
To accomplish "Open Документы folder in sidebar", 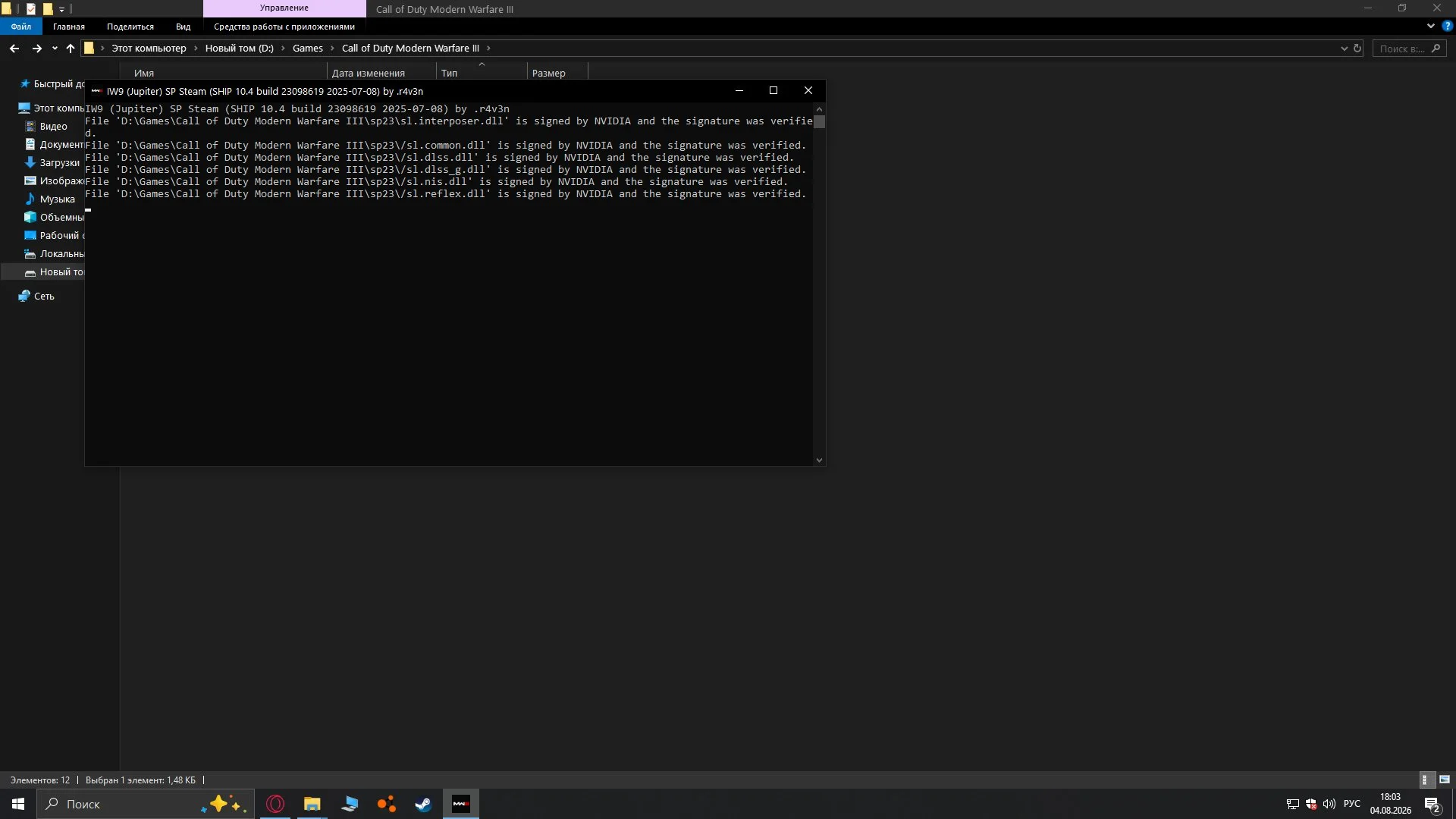I will click(x=55, y=144).
